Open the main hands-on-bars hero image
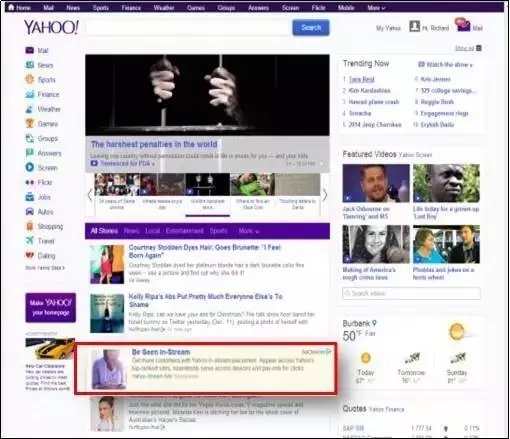This screenshot has width=510, height=439. click(207, 95)
